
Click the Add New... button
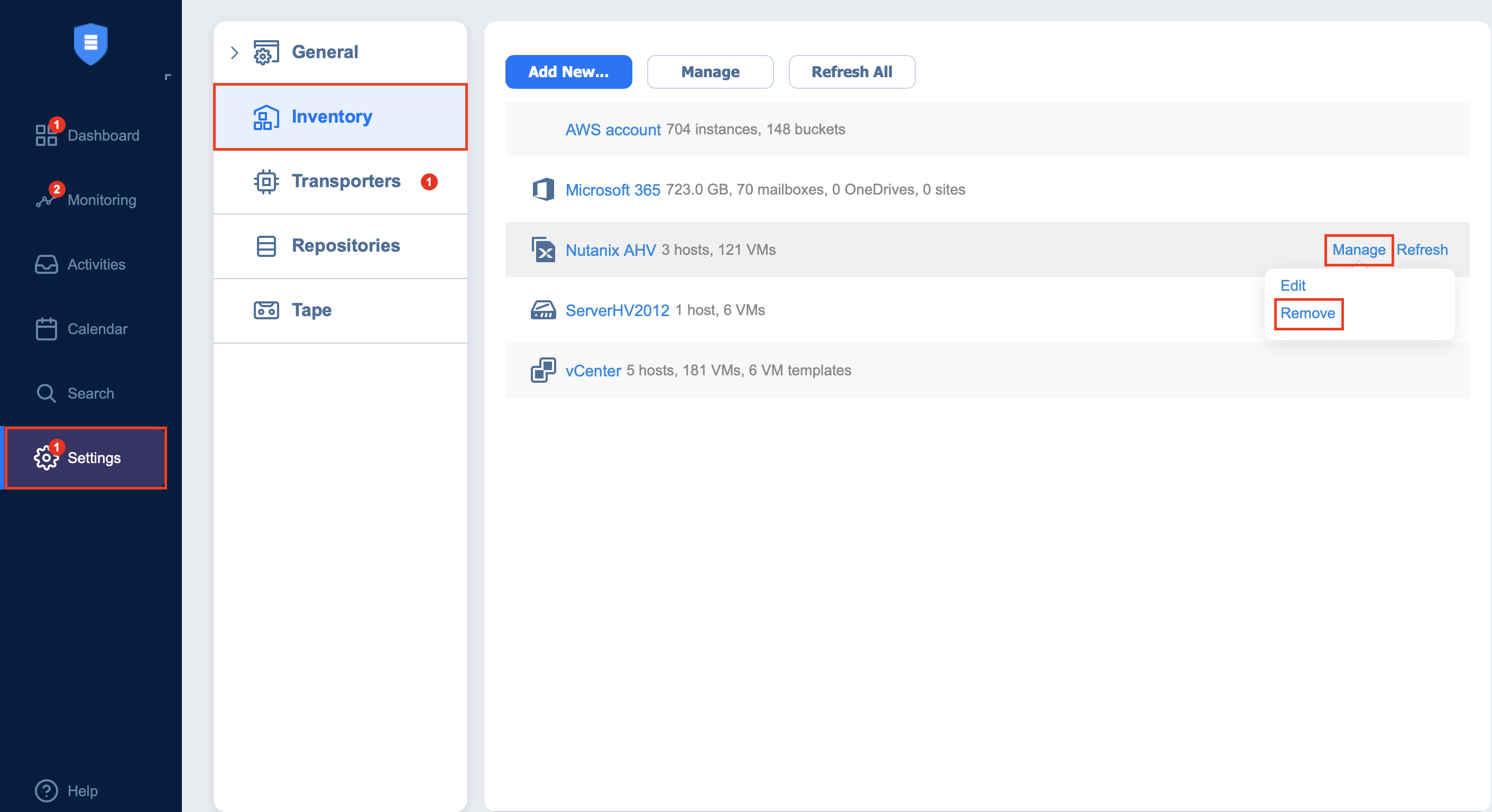(568, 72)
